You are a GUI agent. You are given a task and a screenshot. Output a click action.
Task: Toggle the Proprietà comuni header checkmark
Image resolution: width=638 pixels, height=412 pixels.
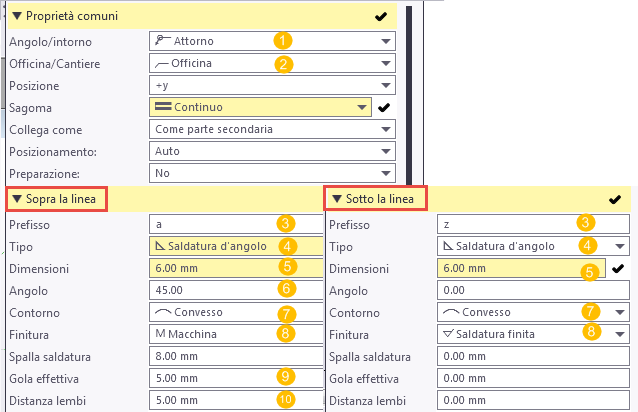point(381,17)
